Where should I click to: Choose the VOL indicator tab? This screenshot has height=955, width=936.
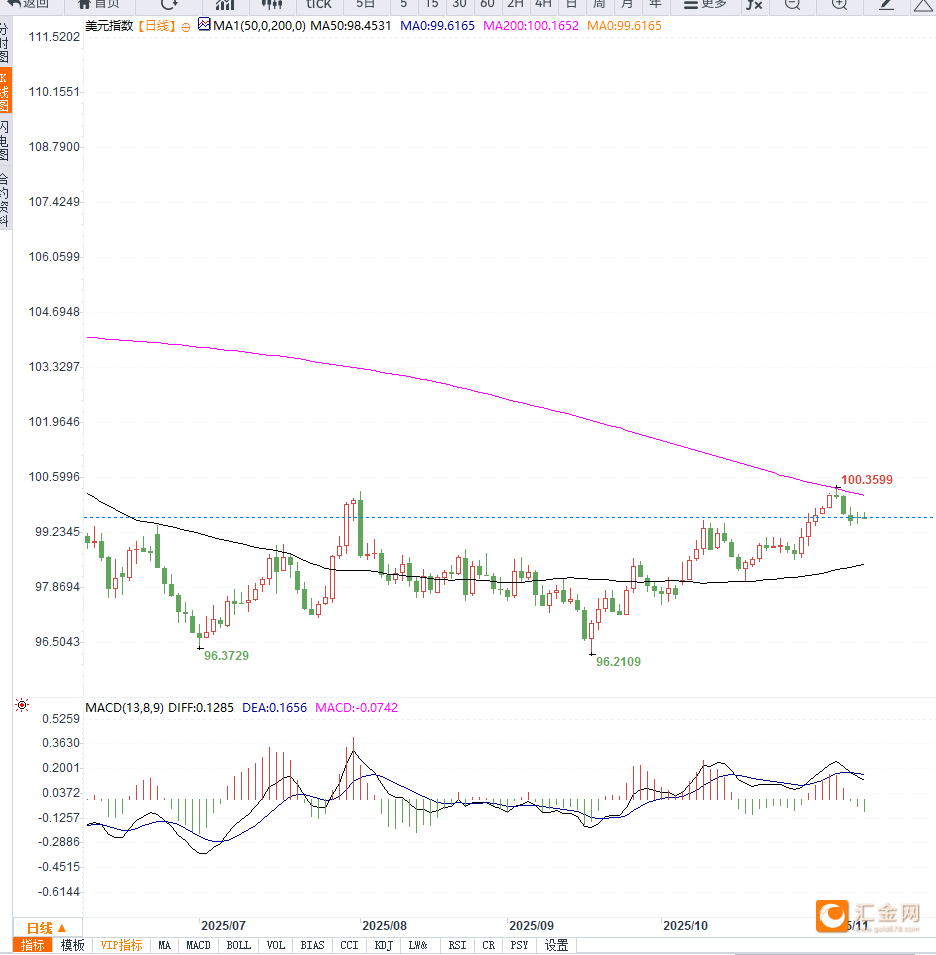pos(275,945)
